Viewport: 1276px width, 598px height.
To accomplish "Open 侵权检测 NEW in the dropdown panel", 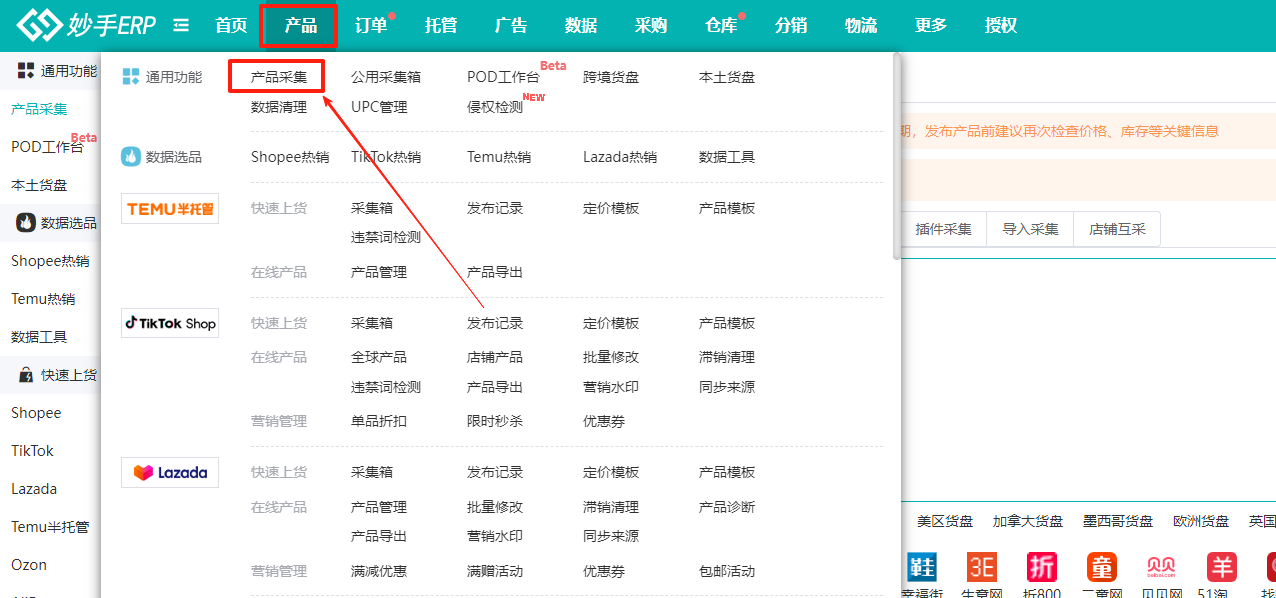I will (495, 107).
